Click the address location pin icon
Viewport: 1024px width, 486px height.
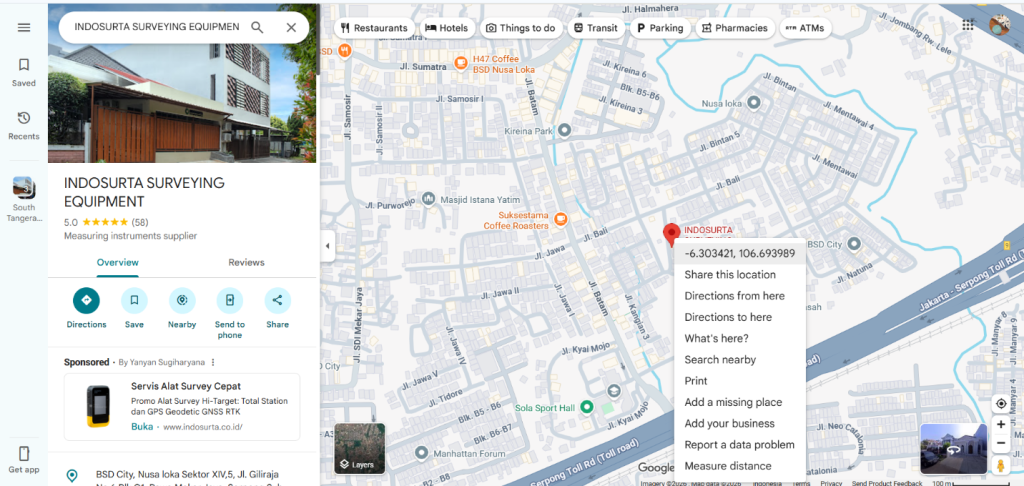(x=72, y=476)
